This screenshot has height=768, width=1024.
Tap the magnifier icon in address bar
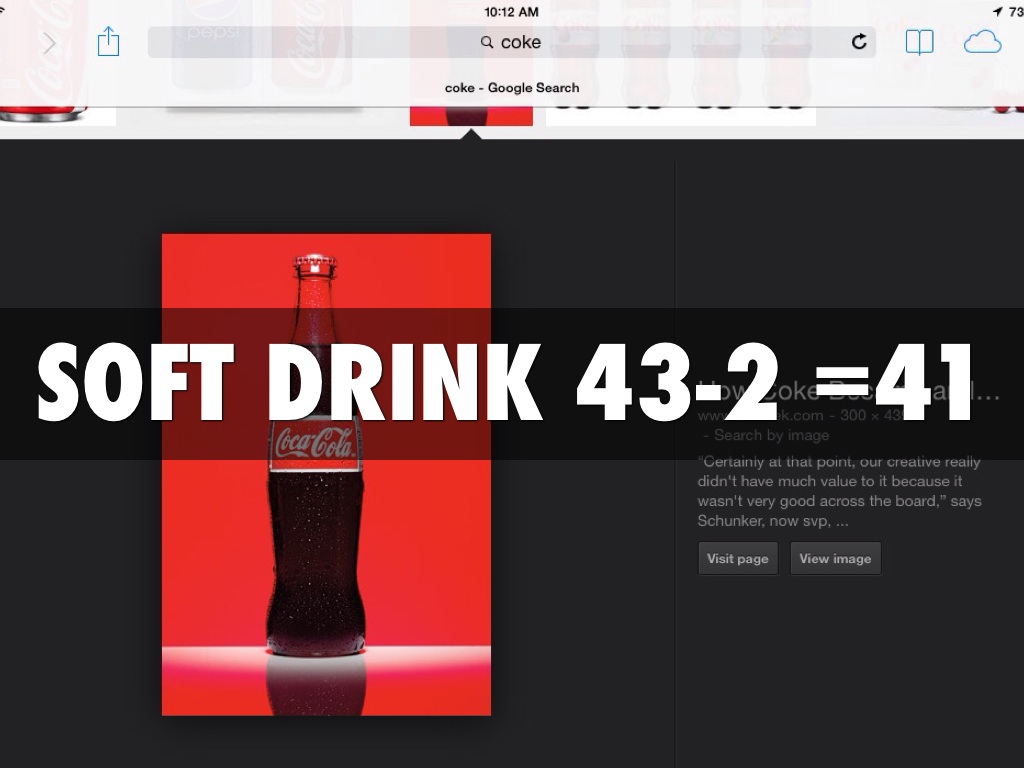pyautogui.click(x=487, y=42)
